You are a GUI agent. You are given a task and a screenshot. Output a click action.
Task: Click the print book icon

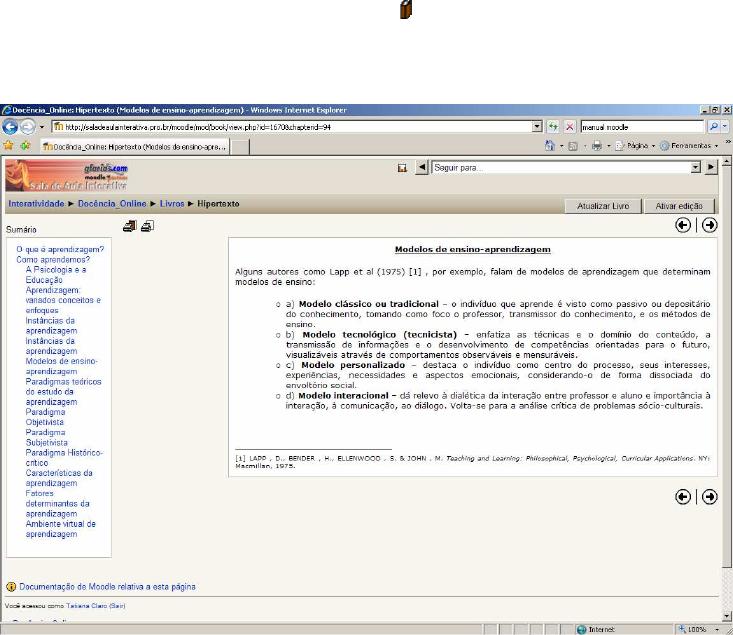128,226
